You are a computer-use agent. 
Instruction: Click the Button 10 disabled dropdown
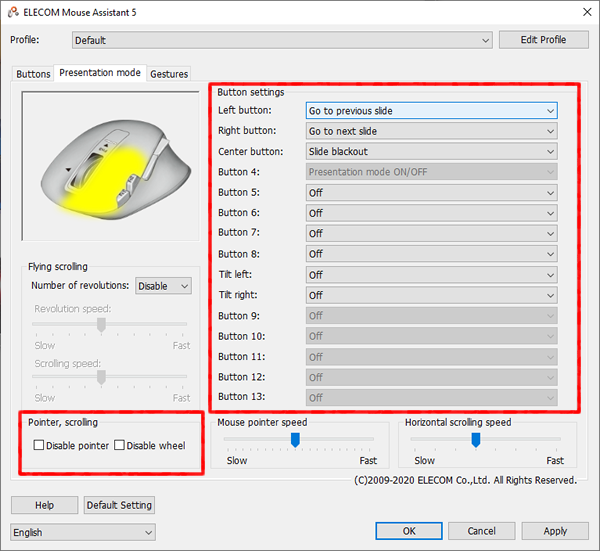[x=431, y=336]
